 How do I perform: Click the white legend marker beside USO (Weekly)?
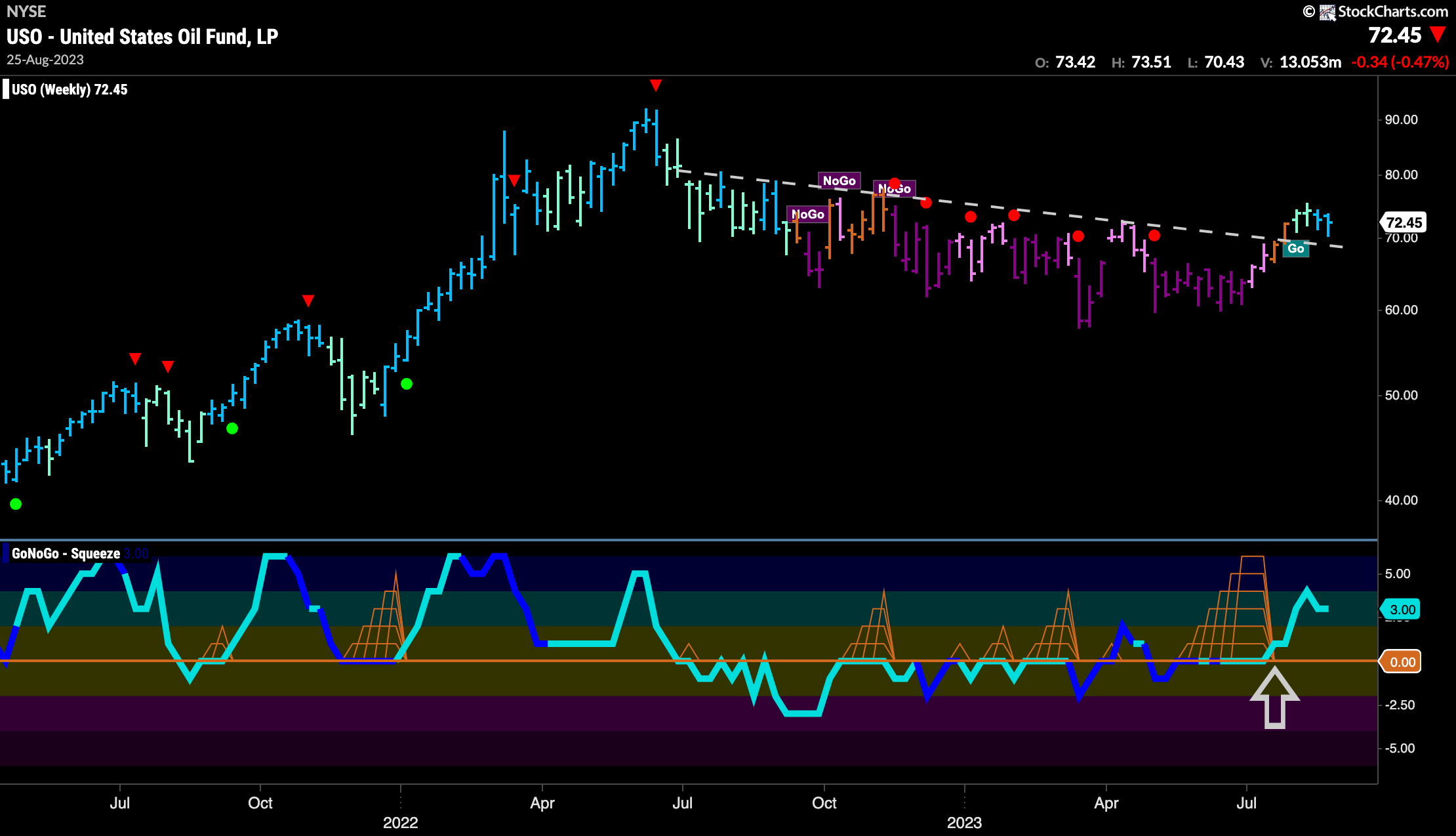(x=6, y=89)
